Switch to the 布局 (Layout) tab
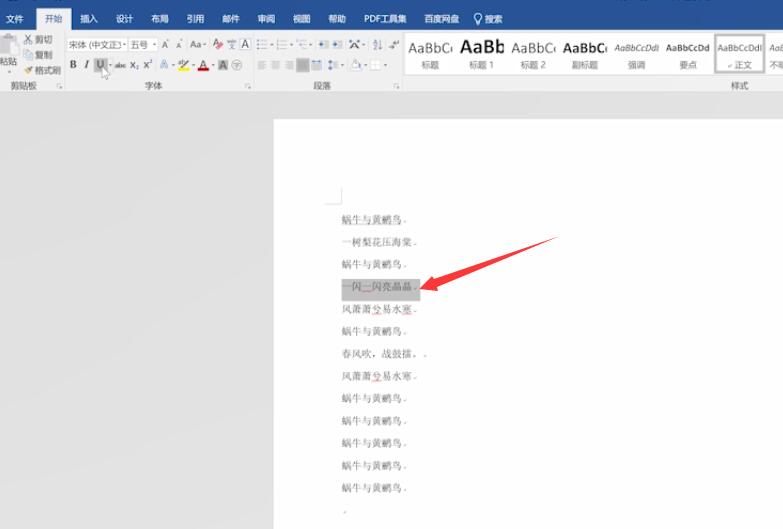The image size is (783, 529). (159, 19)
